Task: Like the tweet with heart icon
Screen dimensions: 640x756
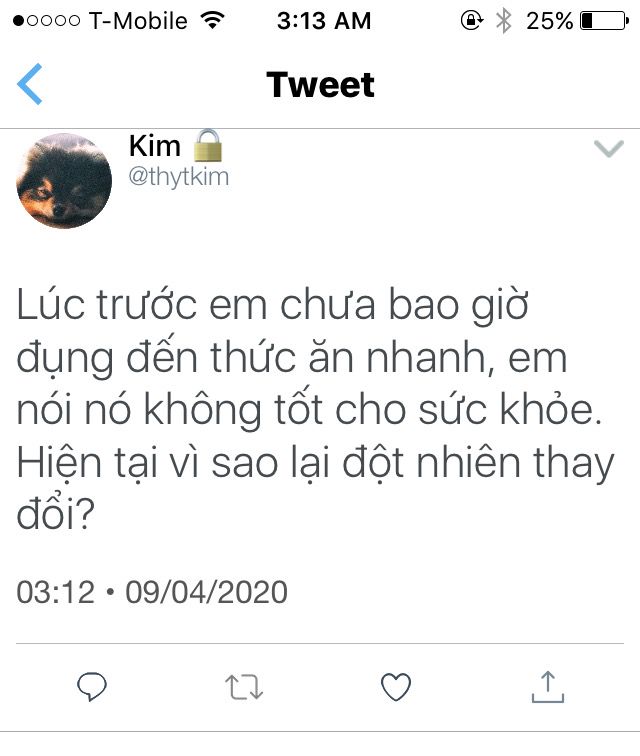Action: coord(396,687)
